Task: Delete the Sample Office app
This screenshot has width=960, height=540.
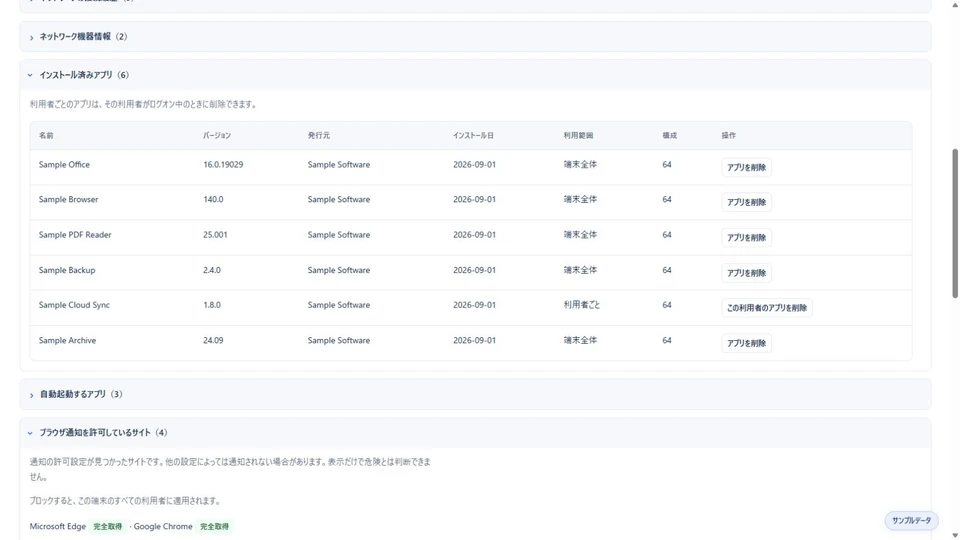Action: point(746,167)
